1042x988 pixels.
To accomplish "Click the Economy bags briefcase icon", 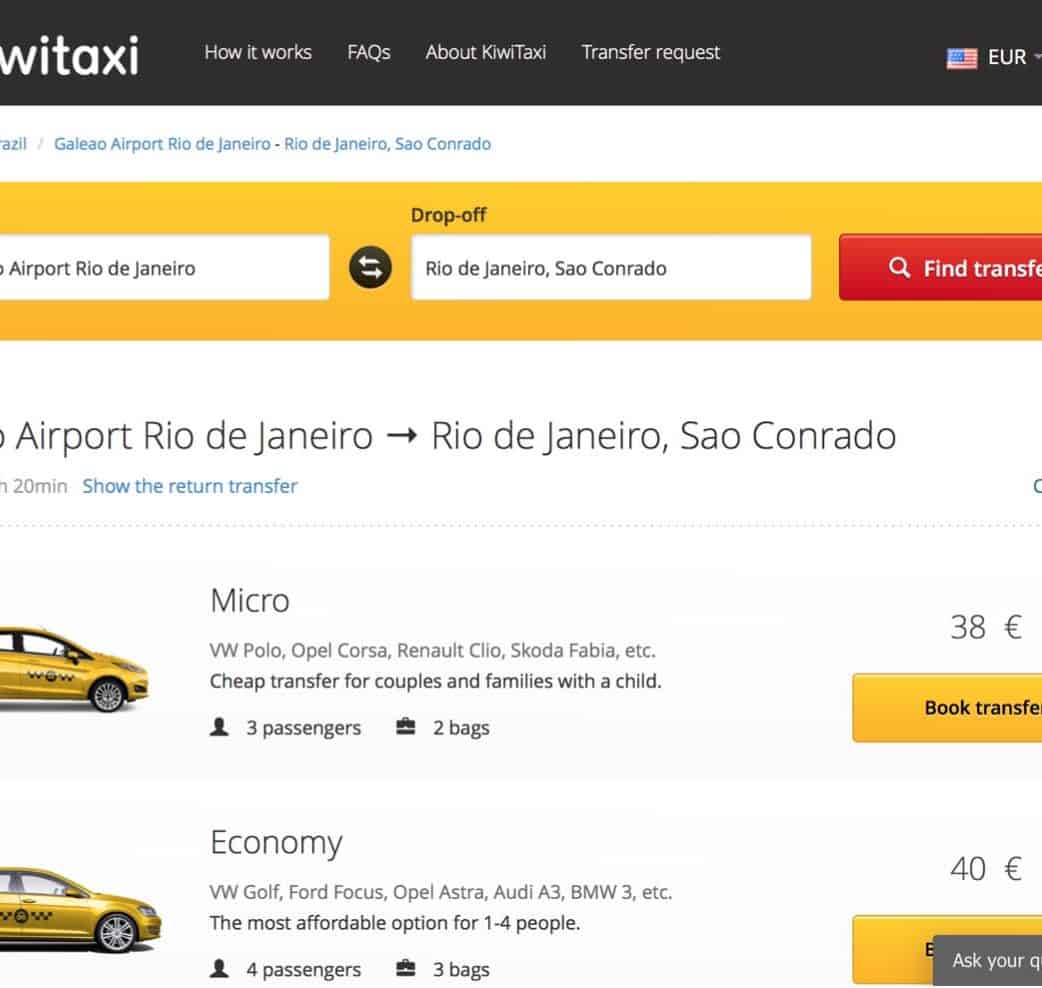I will 405,969.
